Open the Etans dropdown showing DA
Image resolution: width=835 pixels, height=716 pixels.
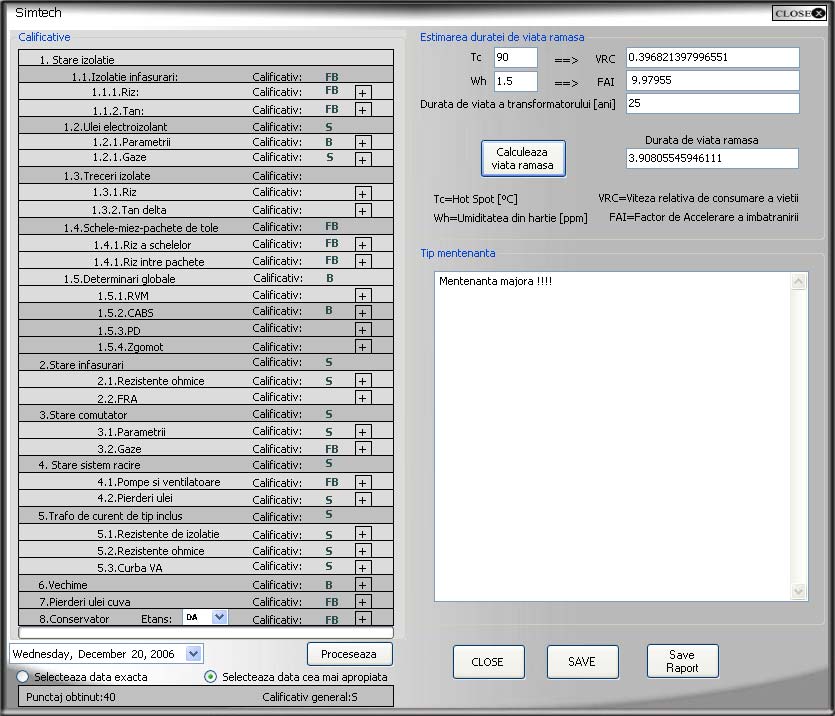coord(219,617)
